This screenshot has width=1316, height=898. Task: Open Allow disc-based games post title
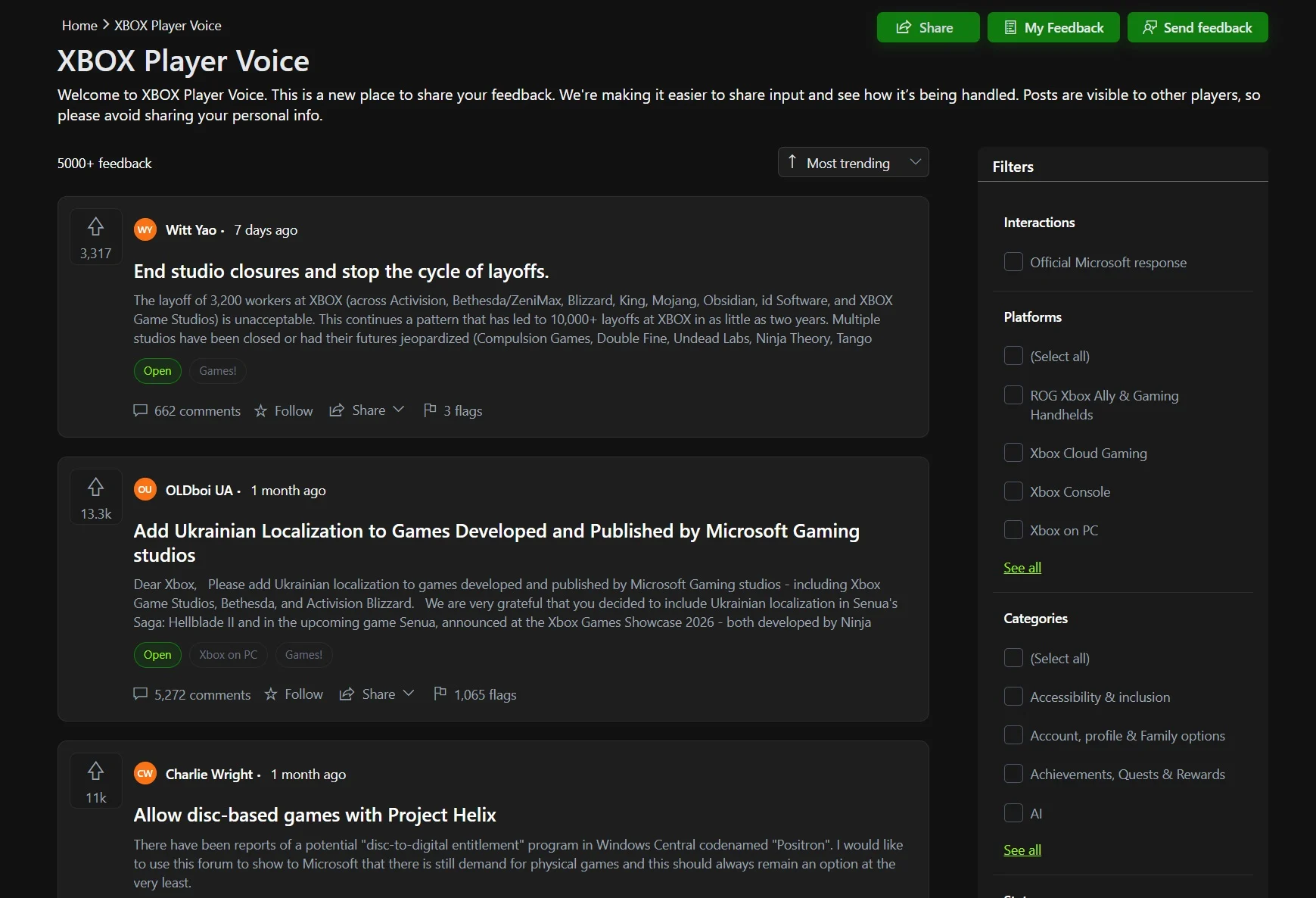click(315, 815)
